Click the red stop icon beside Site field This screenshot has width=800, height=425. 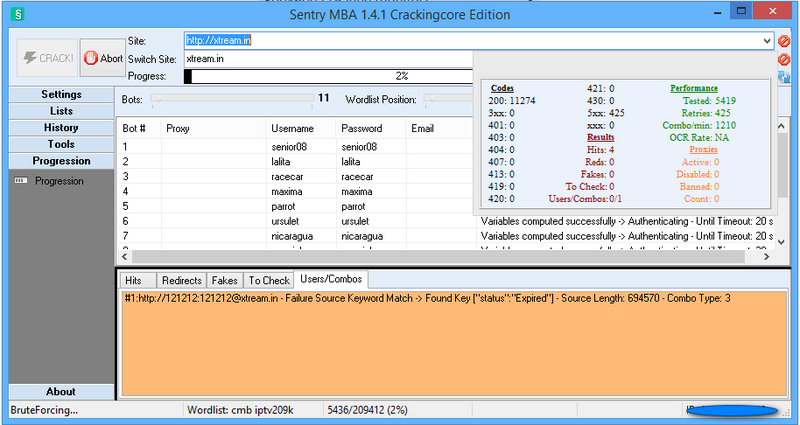point(784,41)
